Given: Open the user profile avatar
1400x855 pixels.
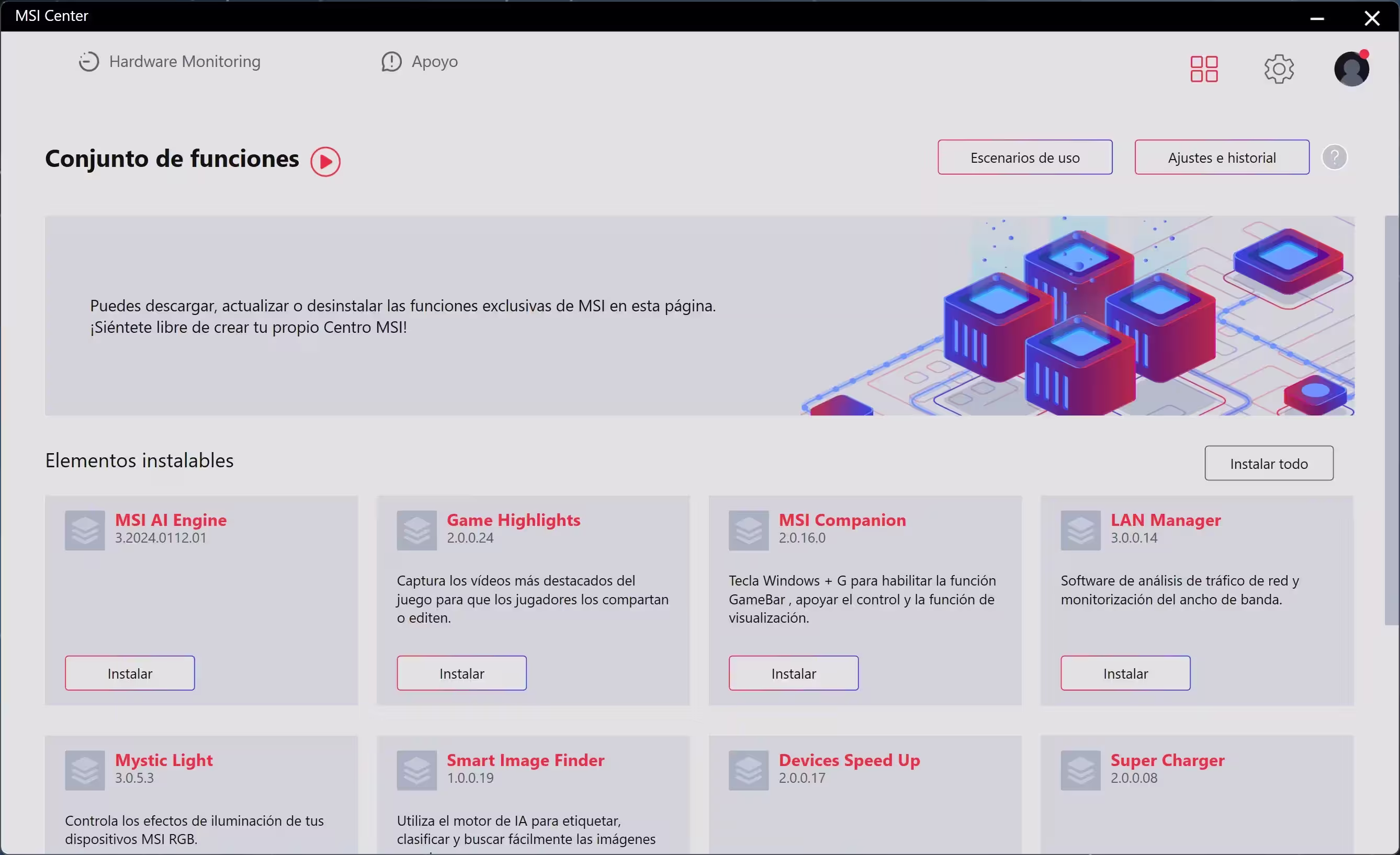Looking at the screenshot, I should coord(1352,69).
